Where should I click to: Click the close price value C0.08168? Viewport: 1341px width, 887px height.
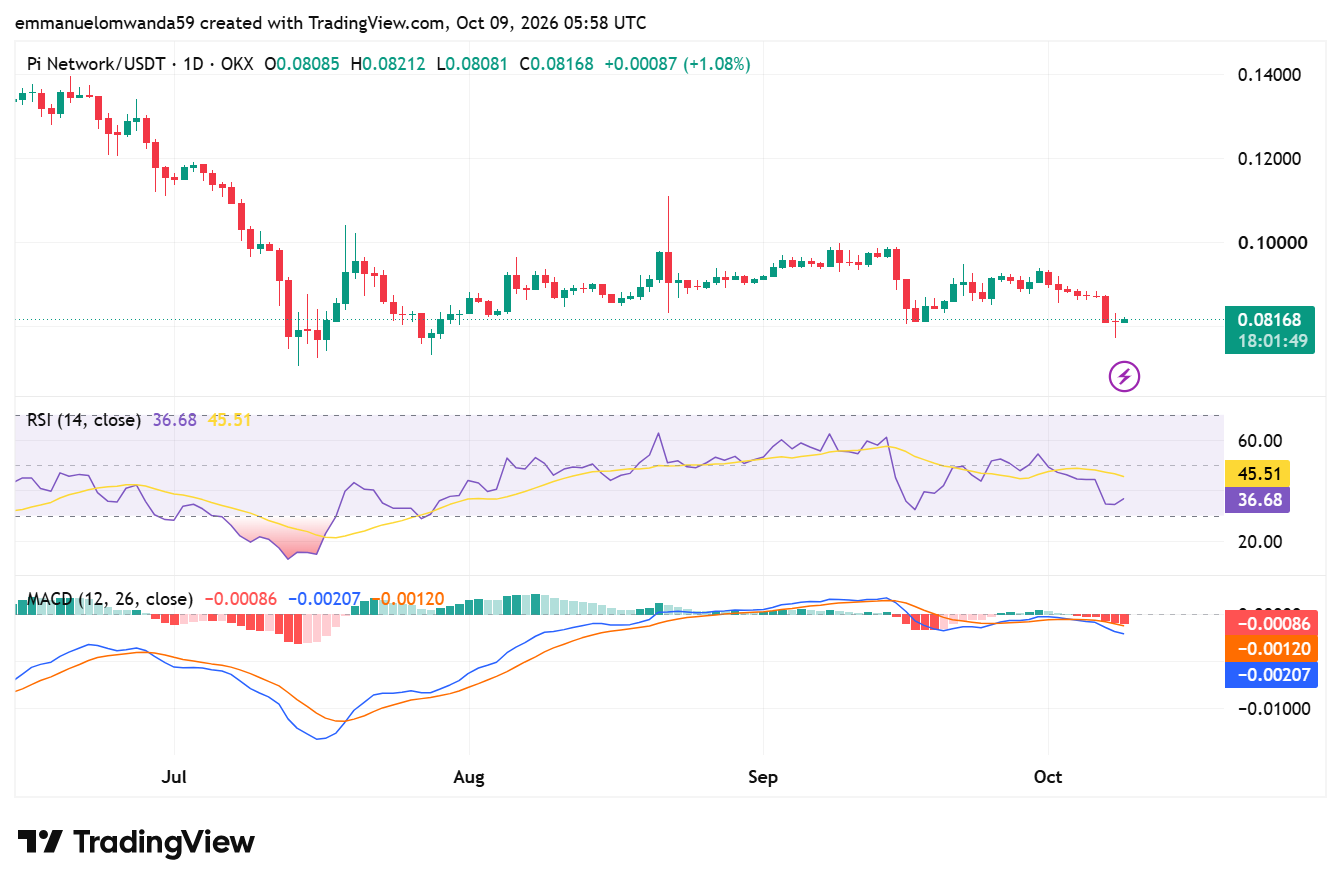pyautogui.click(x=554, y=64)
